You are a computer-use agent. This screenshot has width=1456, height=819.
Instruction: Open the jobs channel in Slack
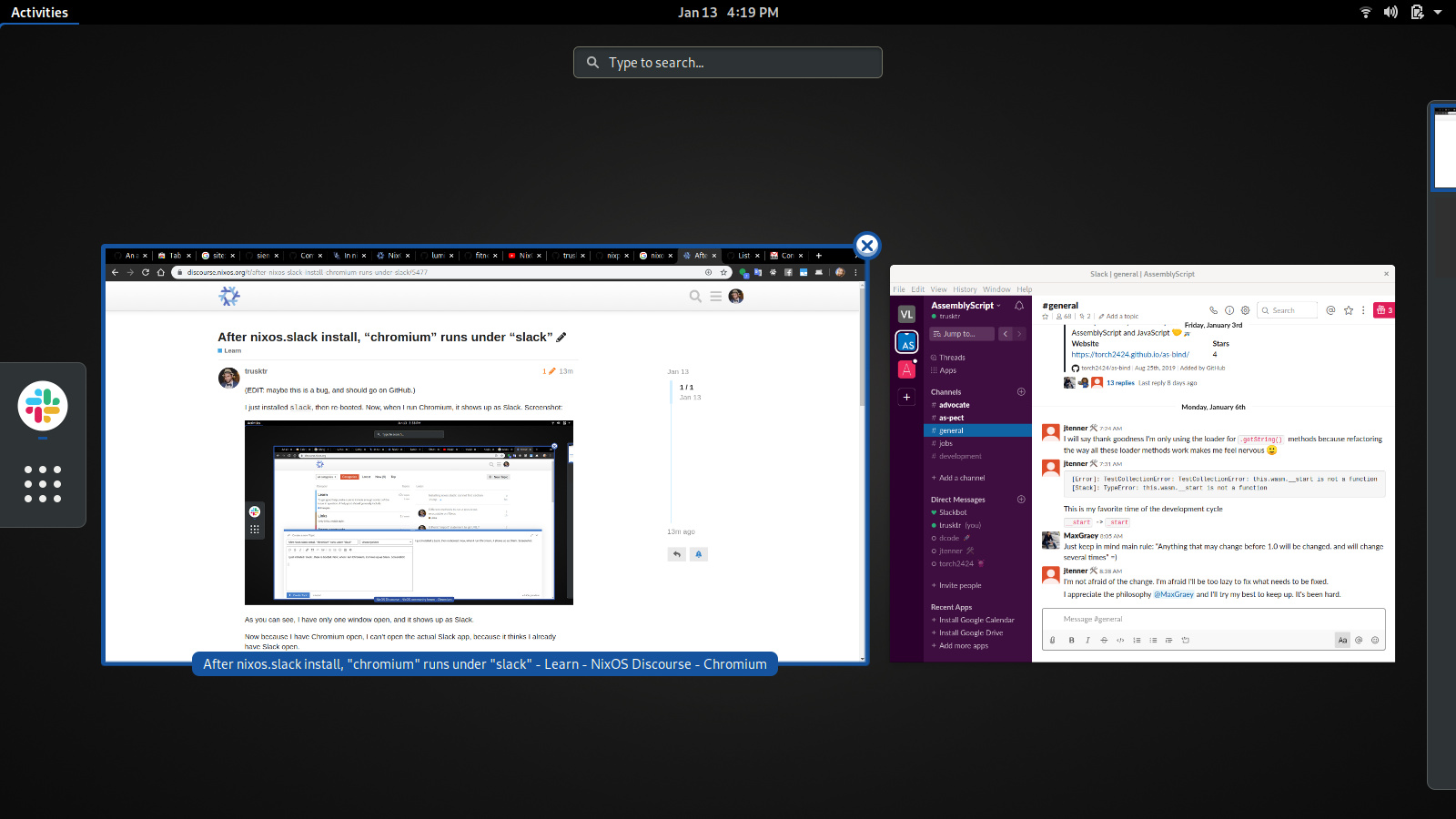click(945, 443)
